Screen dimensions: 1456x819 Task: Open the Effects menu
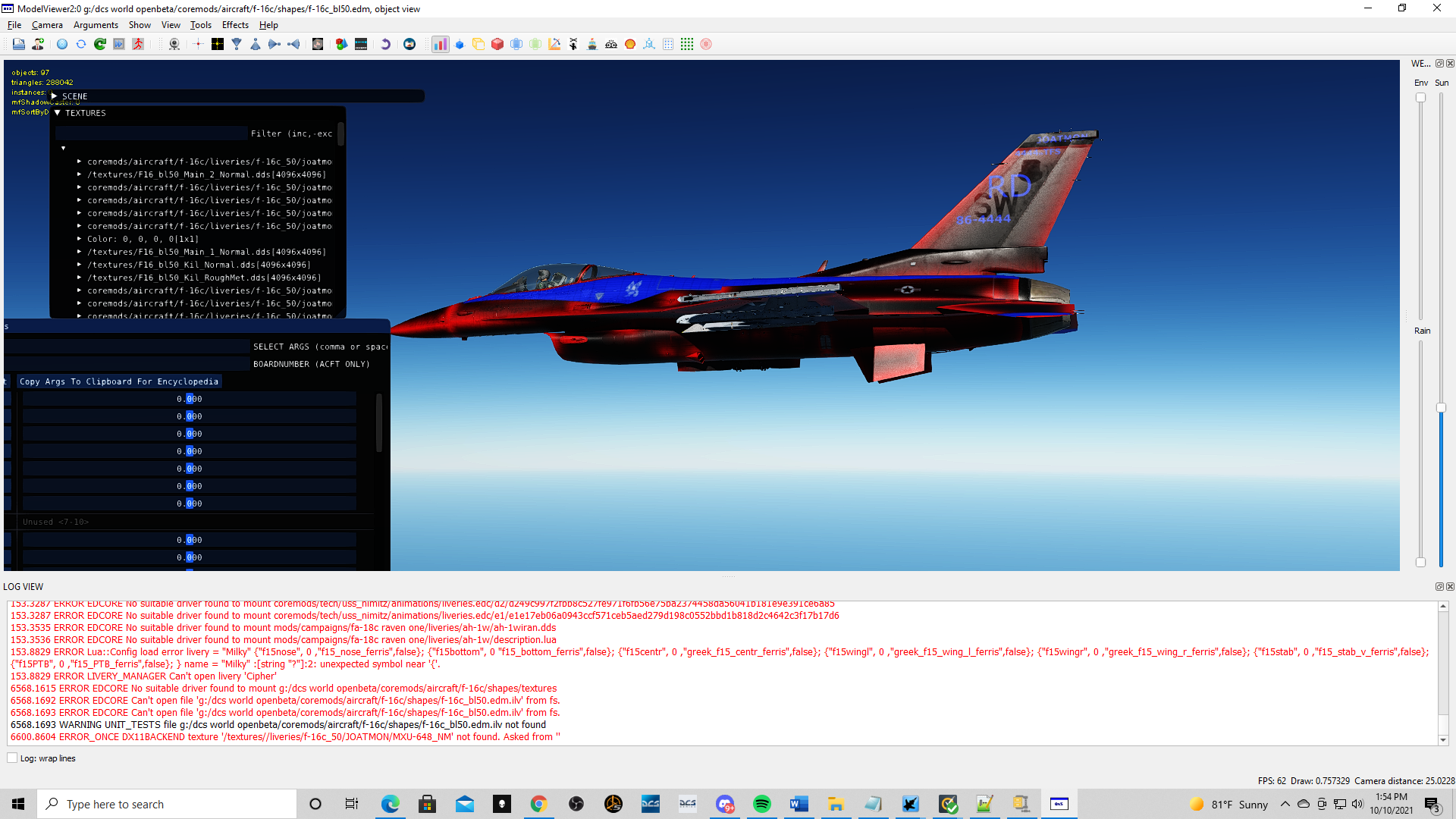(x=235, y=25)
